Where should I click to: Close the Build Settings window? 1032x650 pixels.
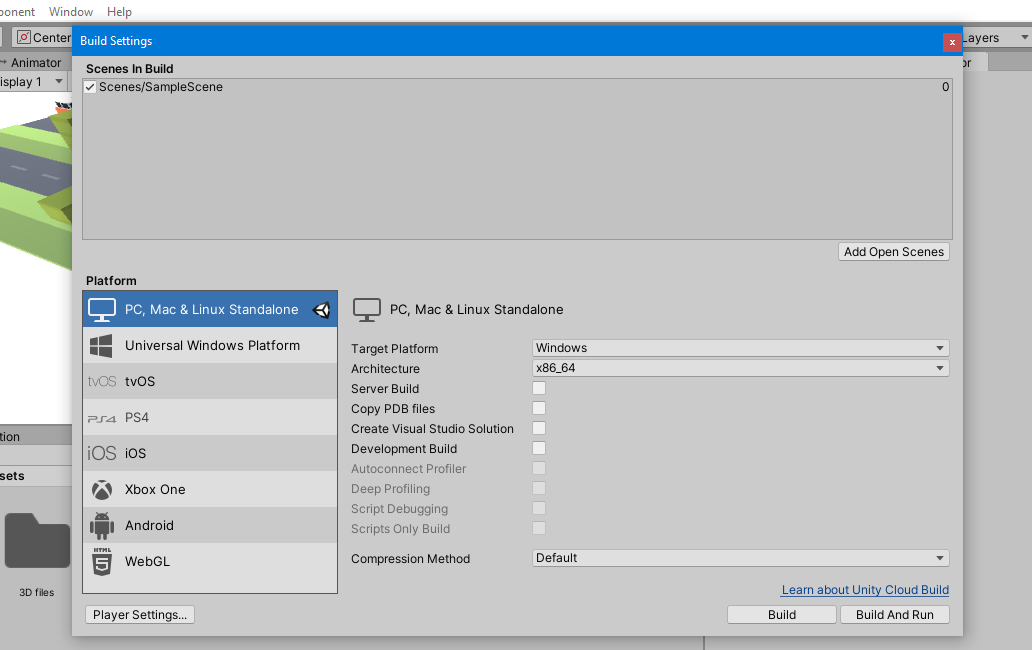click(x=952, y=42)
